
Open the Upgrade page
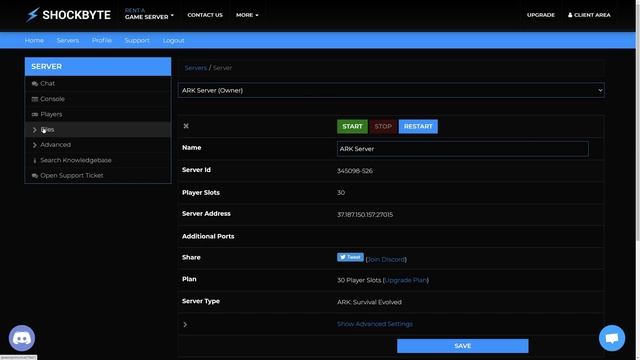pyautogui.click(x=540, y=15)
